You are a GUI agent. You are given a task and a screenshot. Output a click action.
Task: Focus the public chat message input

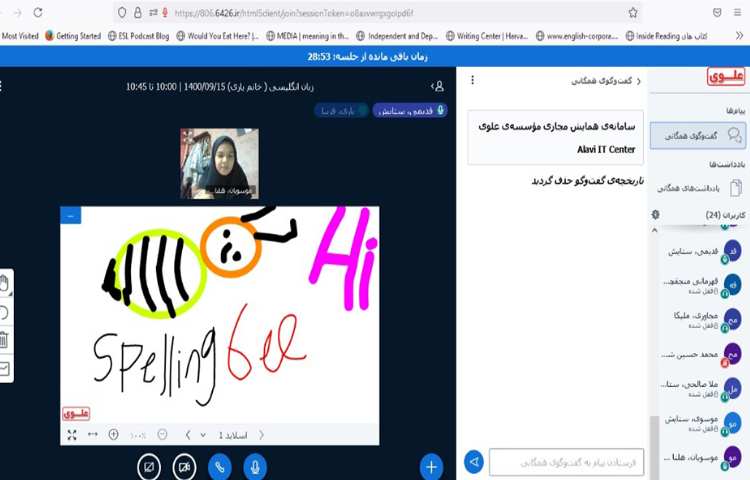[x=566, y=462]
